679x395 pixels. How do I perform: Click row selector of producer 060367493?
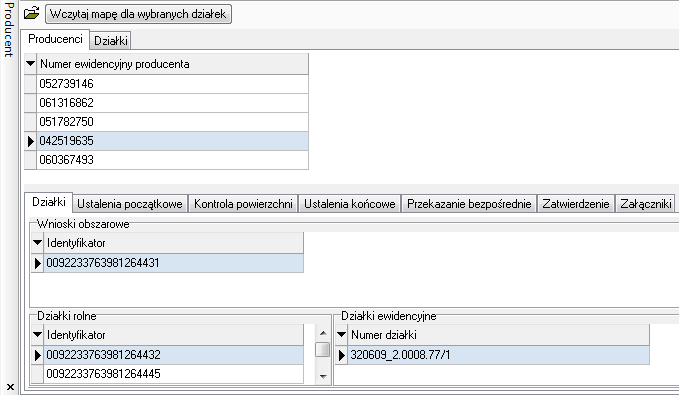(x=30, y=160)
